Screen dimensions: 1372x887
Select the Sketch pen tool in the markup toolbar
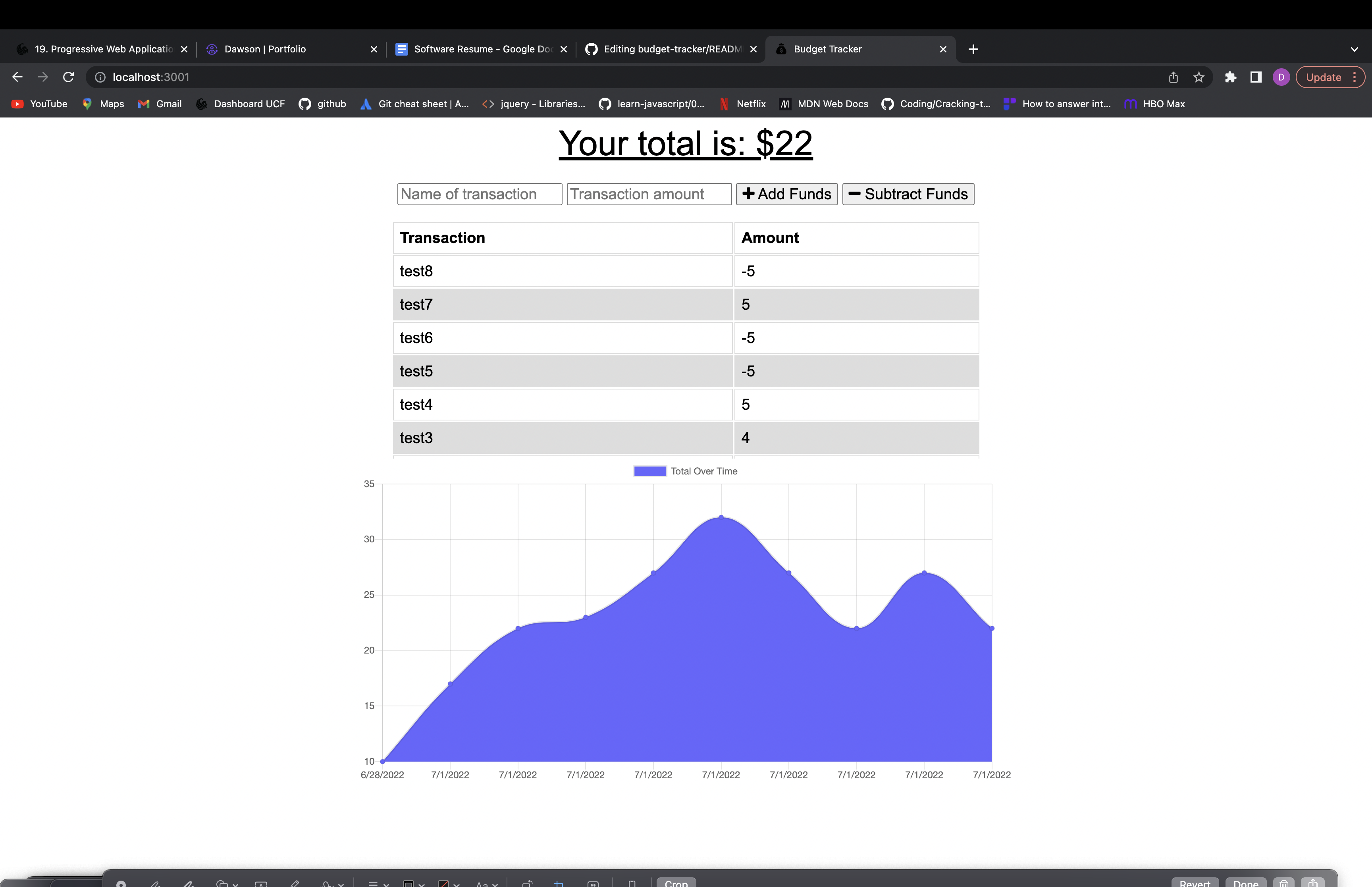pyautogui.click(x=156, y=883)
